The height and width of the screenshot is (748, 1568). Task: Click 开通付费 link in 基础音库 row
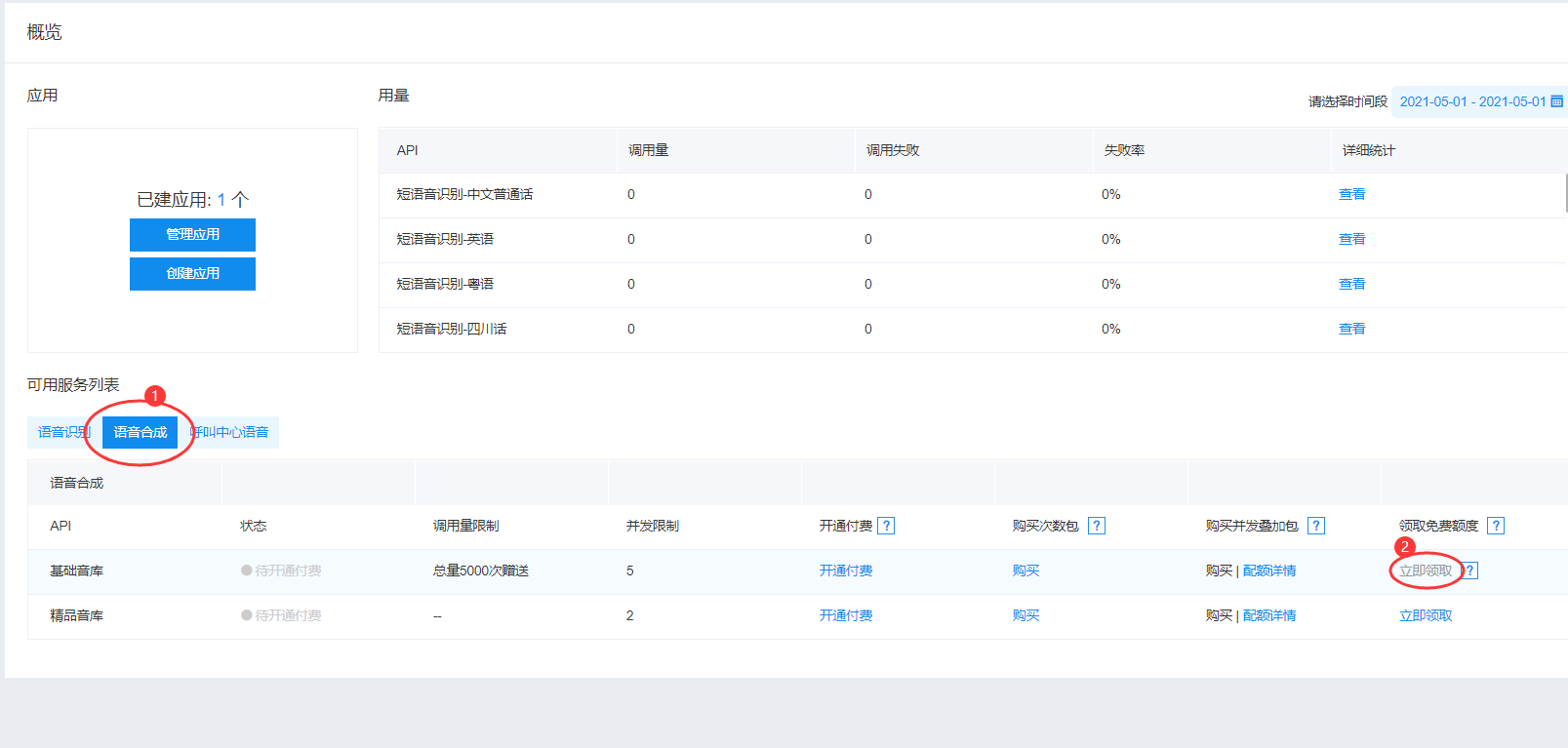coord(846,571)
